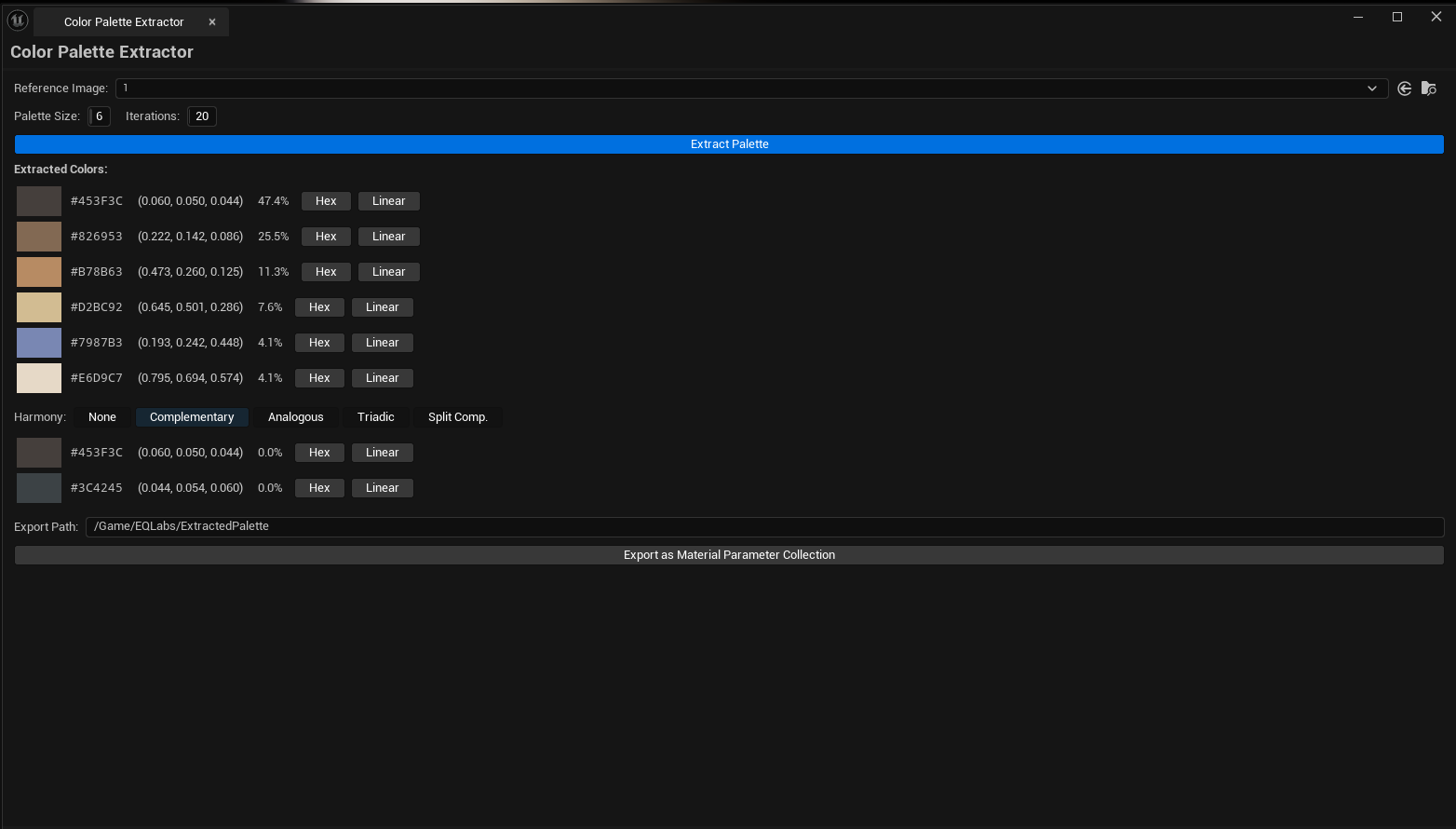Click the Palette Size input field

click(100, 116)
